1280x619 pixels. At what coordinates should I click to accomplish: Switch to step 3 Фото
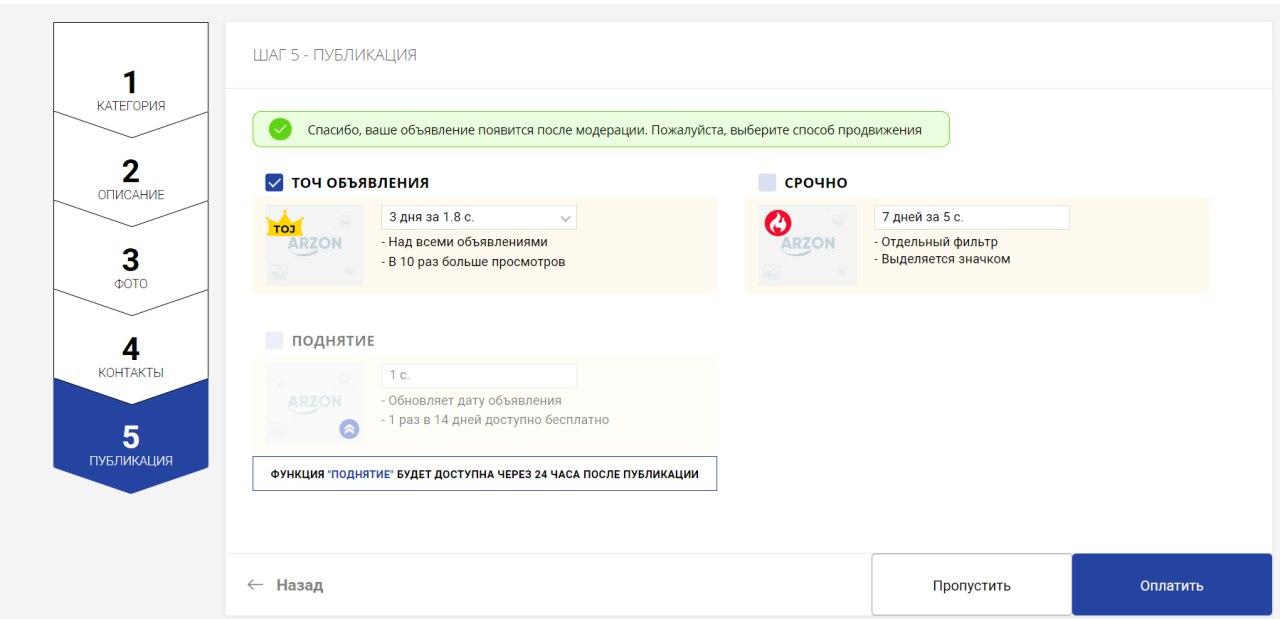(131, 267)
